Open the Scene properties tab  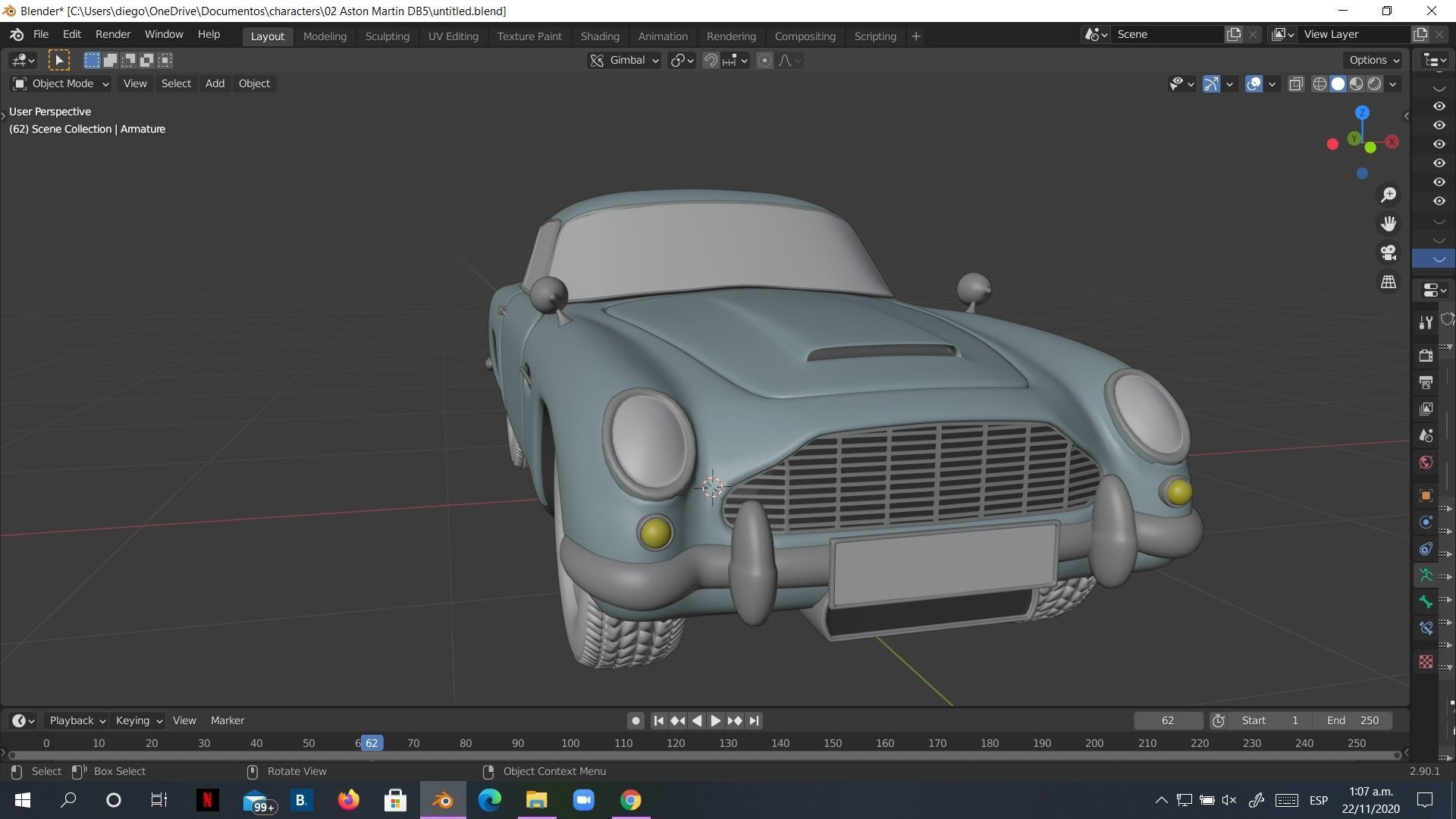(1426, 436)
